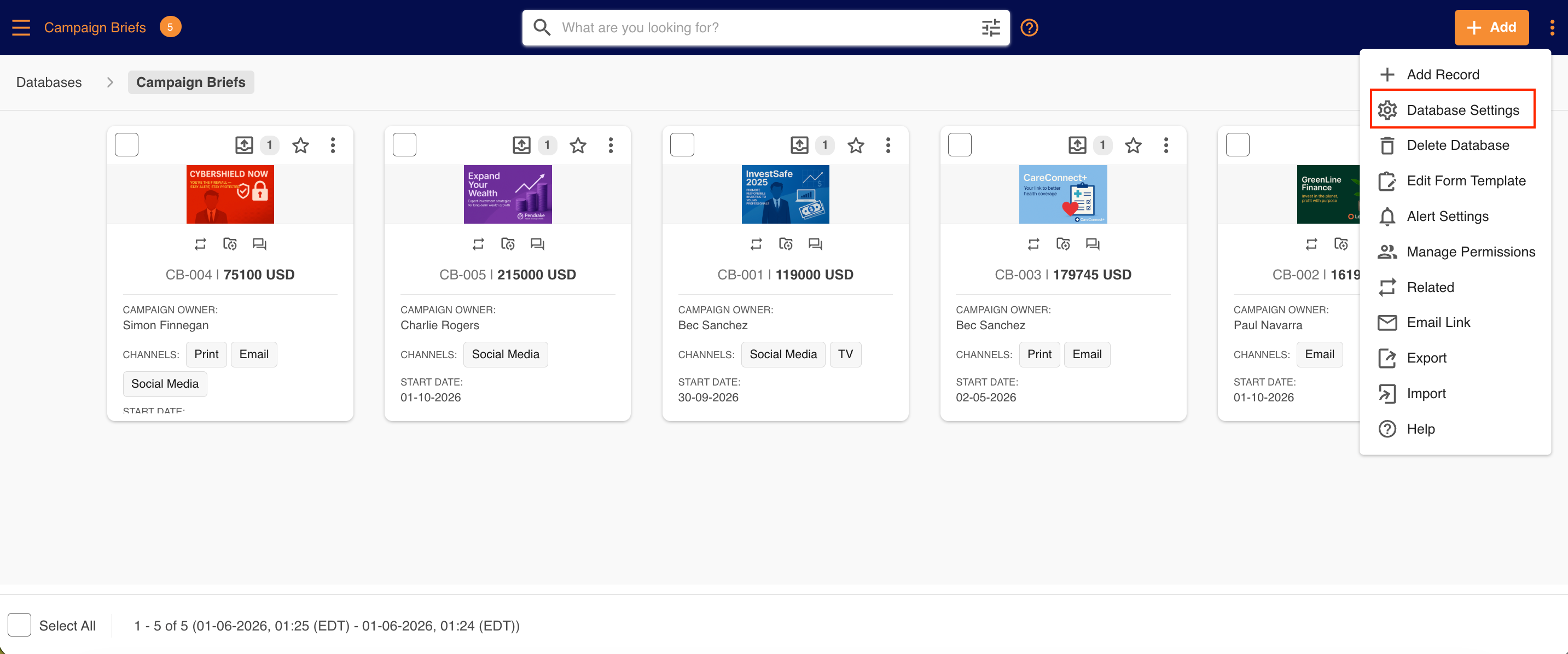
Task: Open related icon on CB-005 card
Action: (x=478, y=244)
